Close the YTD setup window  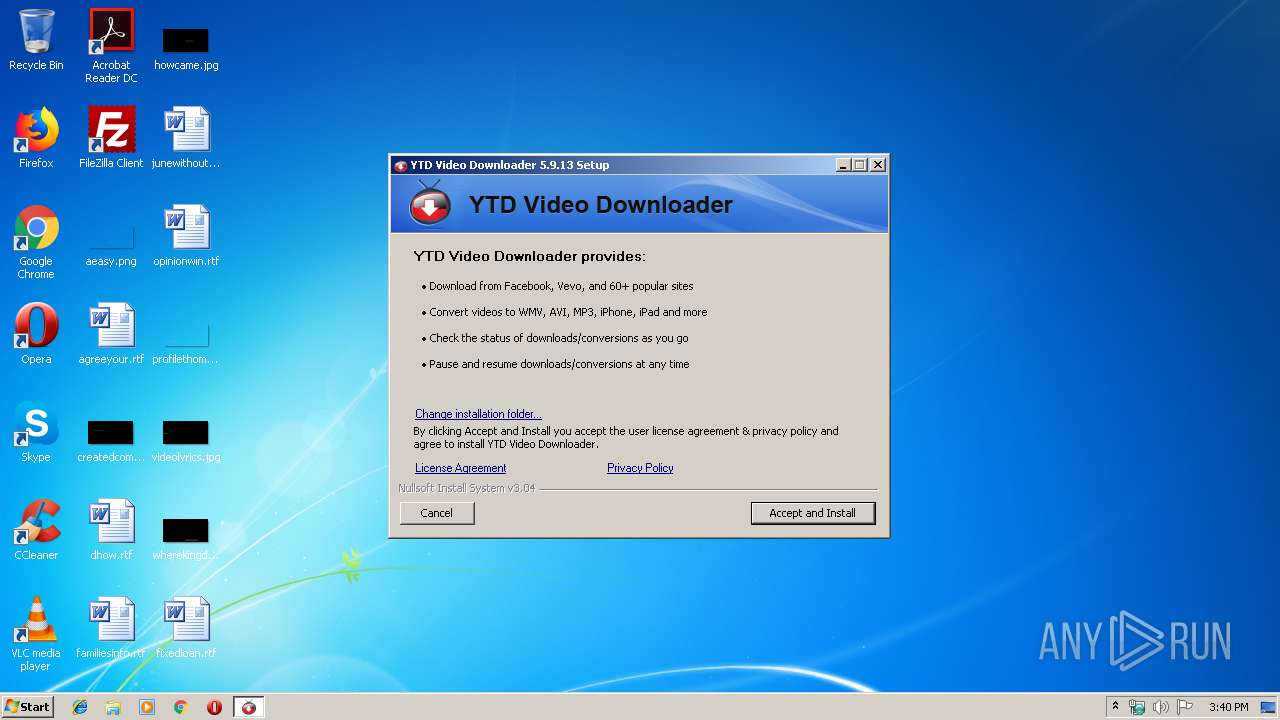tap(878, 165)
